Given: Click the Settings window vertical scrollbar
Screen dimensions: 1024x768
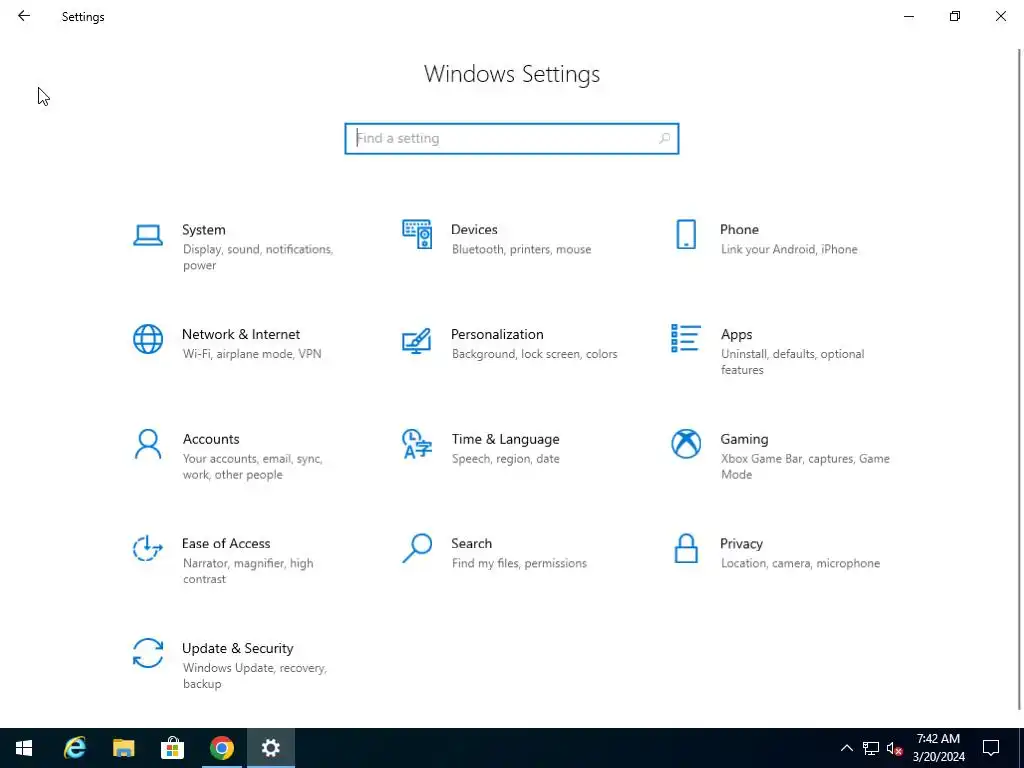Looking at the screenshot, I should (1019, 379).
